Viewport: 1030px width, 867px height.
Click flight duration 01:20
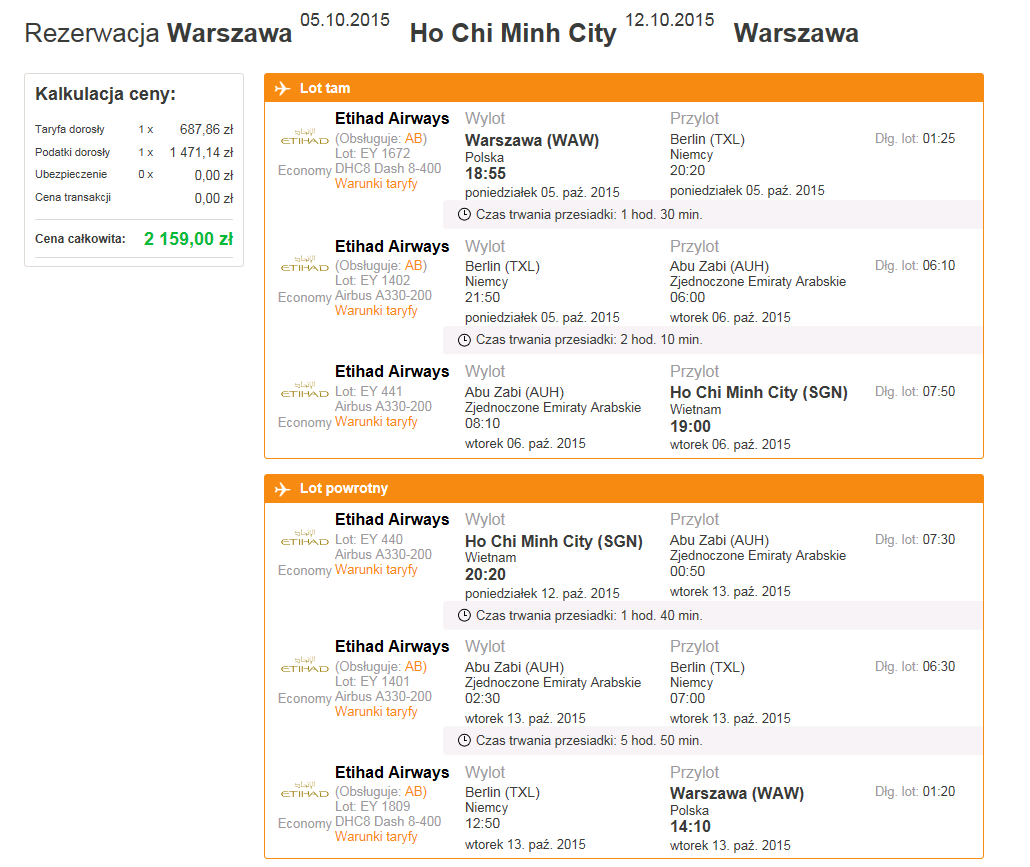click(939, 791)
